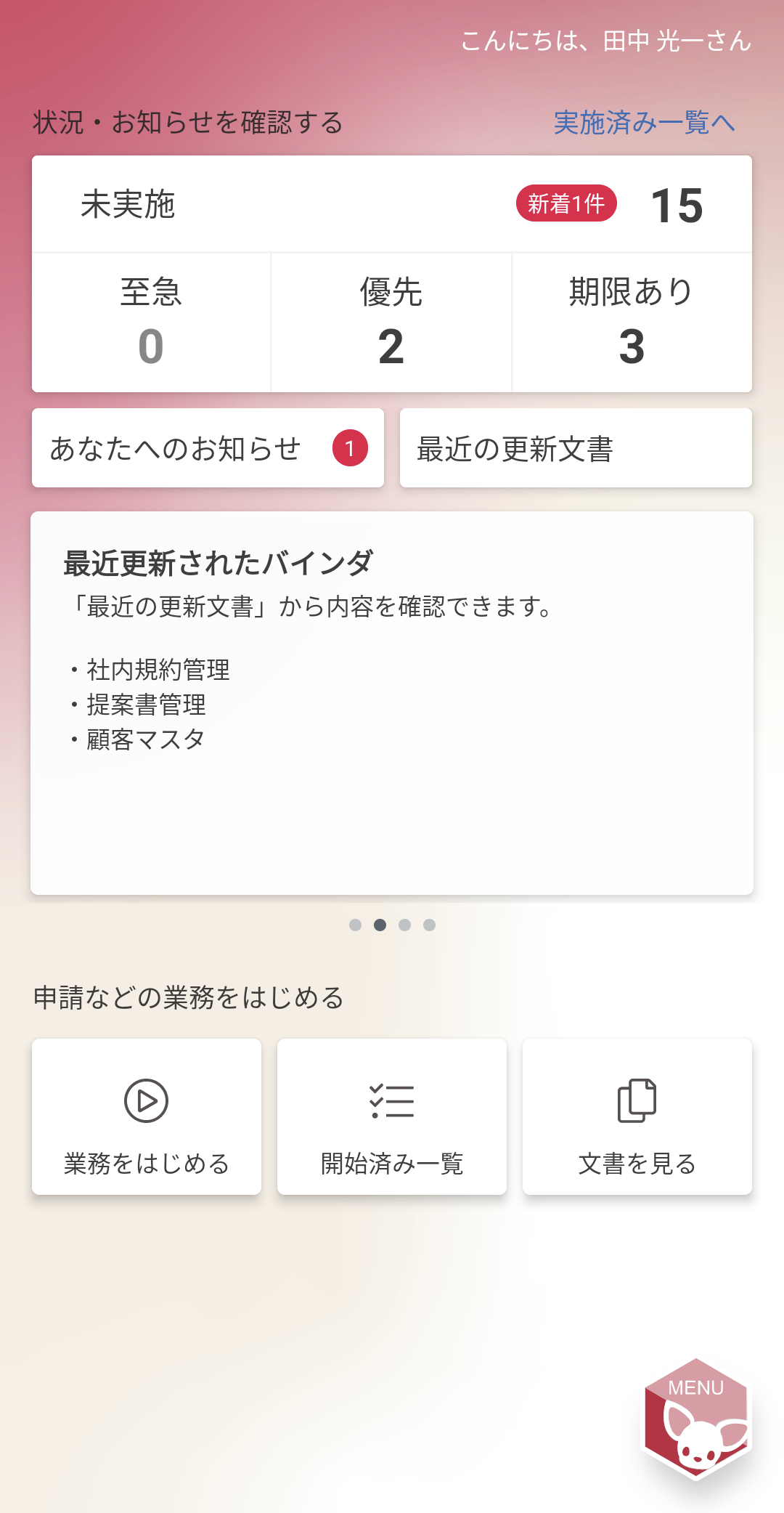The width and height of the screenshot is (784, 1513).
Task: Show 優先 tasks count tile
Action: [x=391, y=323]
